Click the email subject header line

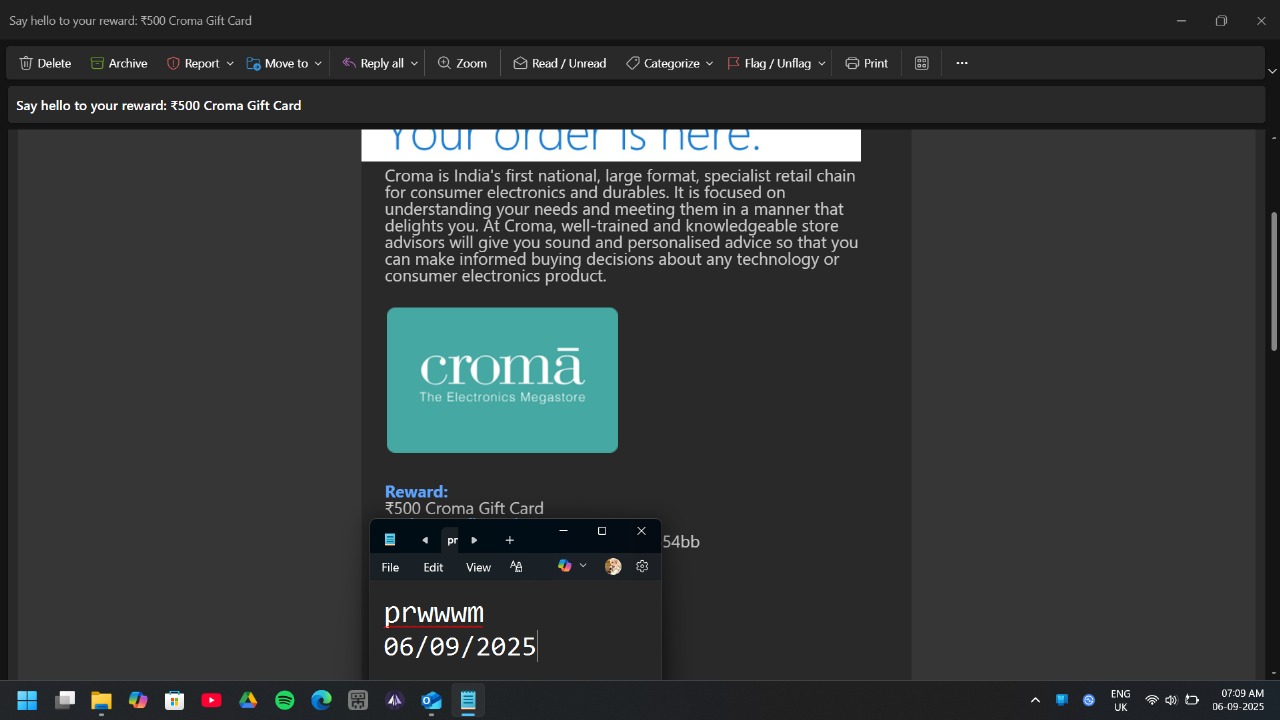pyautogui.click(x=159, y=105)
